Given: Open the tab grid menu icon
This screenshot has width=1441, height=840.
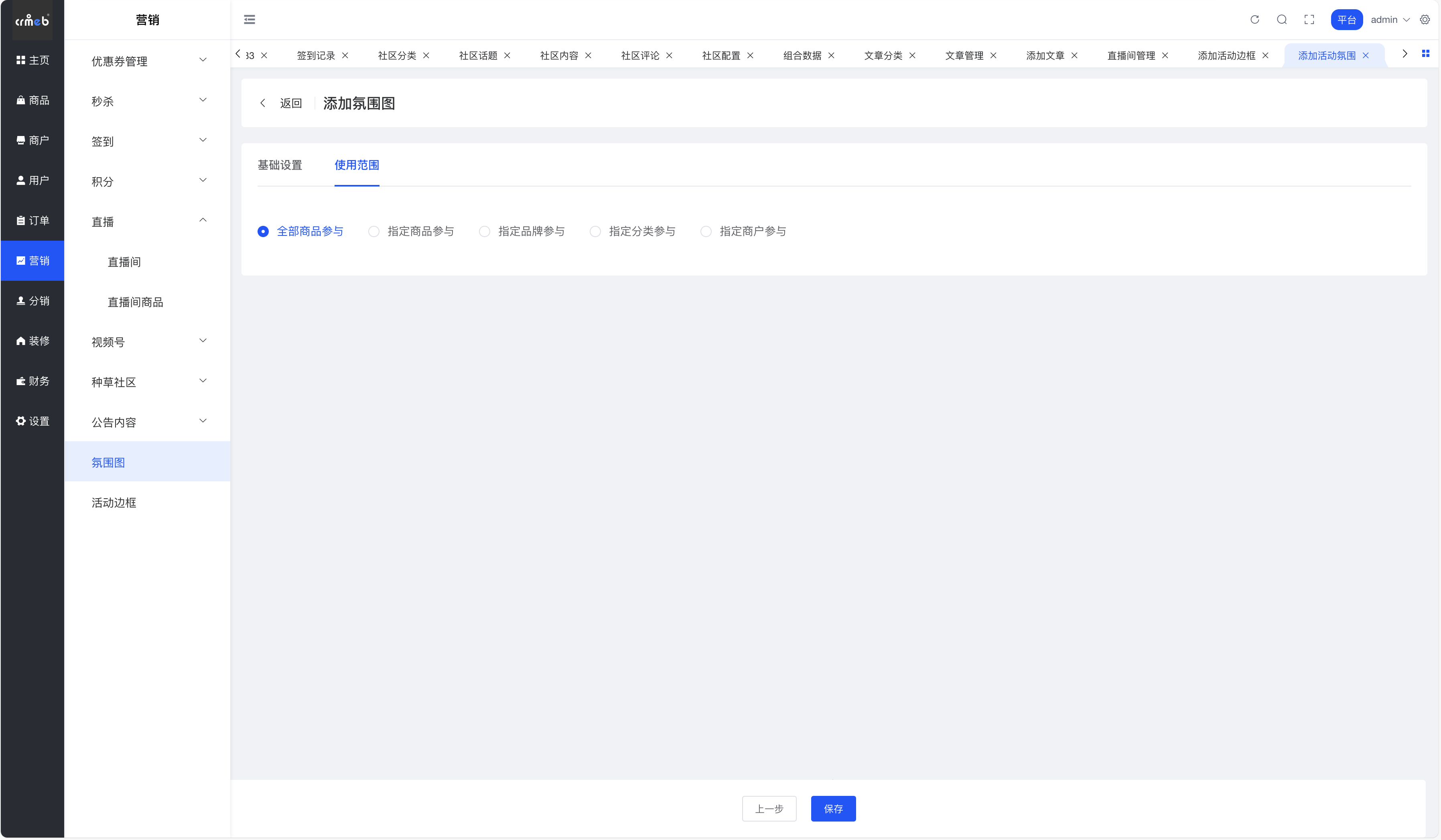Looking at the screenshot, I should click(1425, 54).
